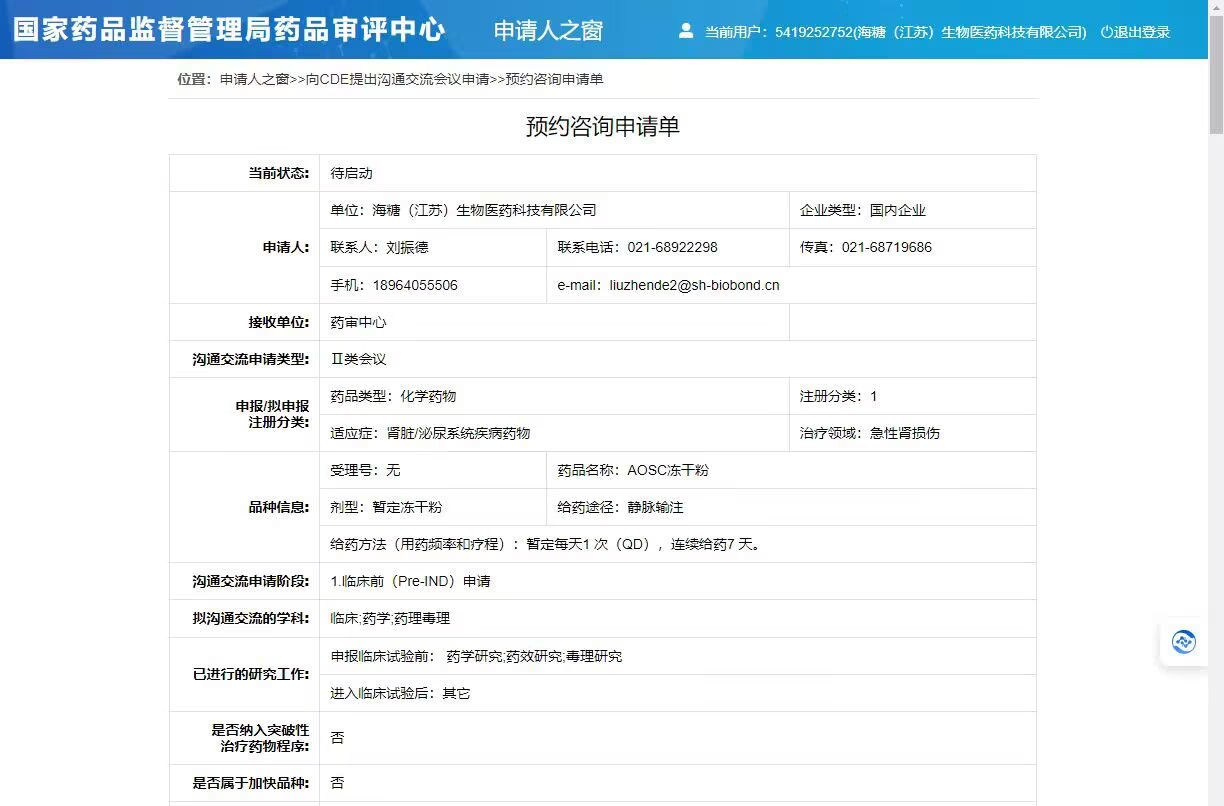The height and width of the screenshot is (806, 1224).
Task: Open the floating assistant icon at right edge
Action: click(1184, 642)
